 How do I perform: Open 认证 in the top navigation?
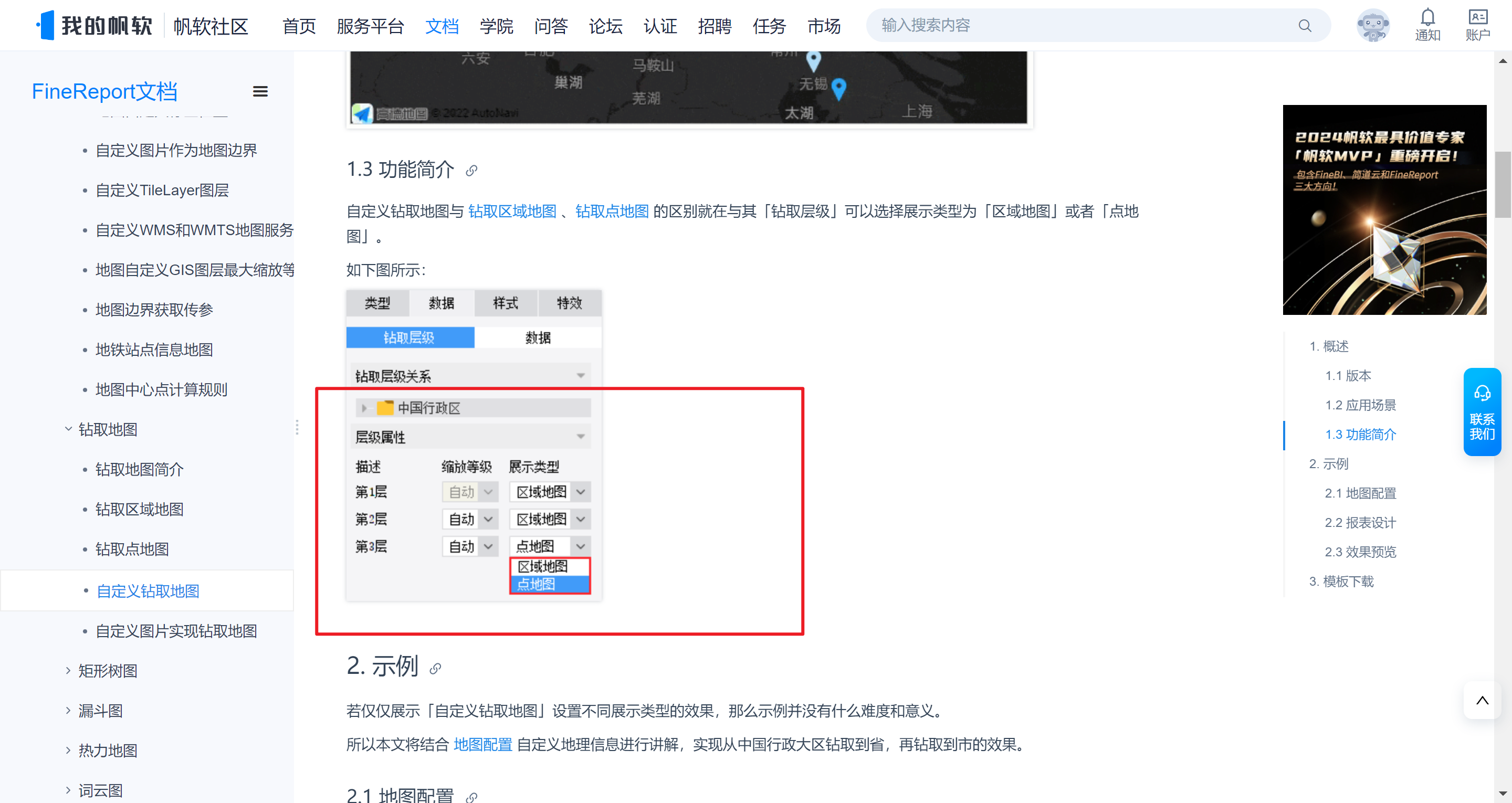[660, 26]
